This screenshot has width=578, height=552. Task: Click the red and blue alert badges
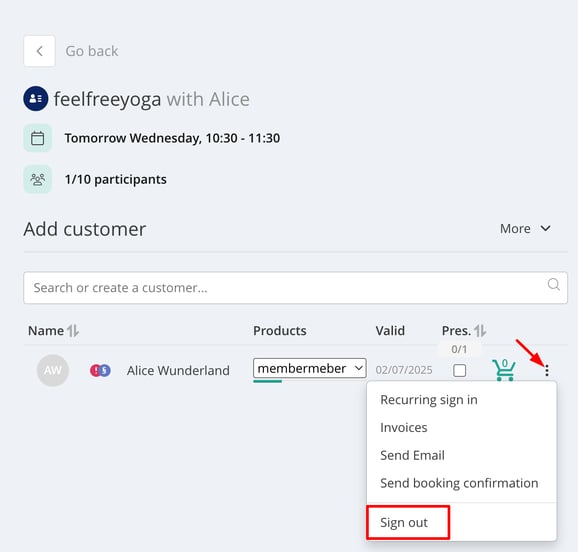point(100,370)
